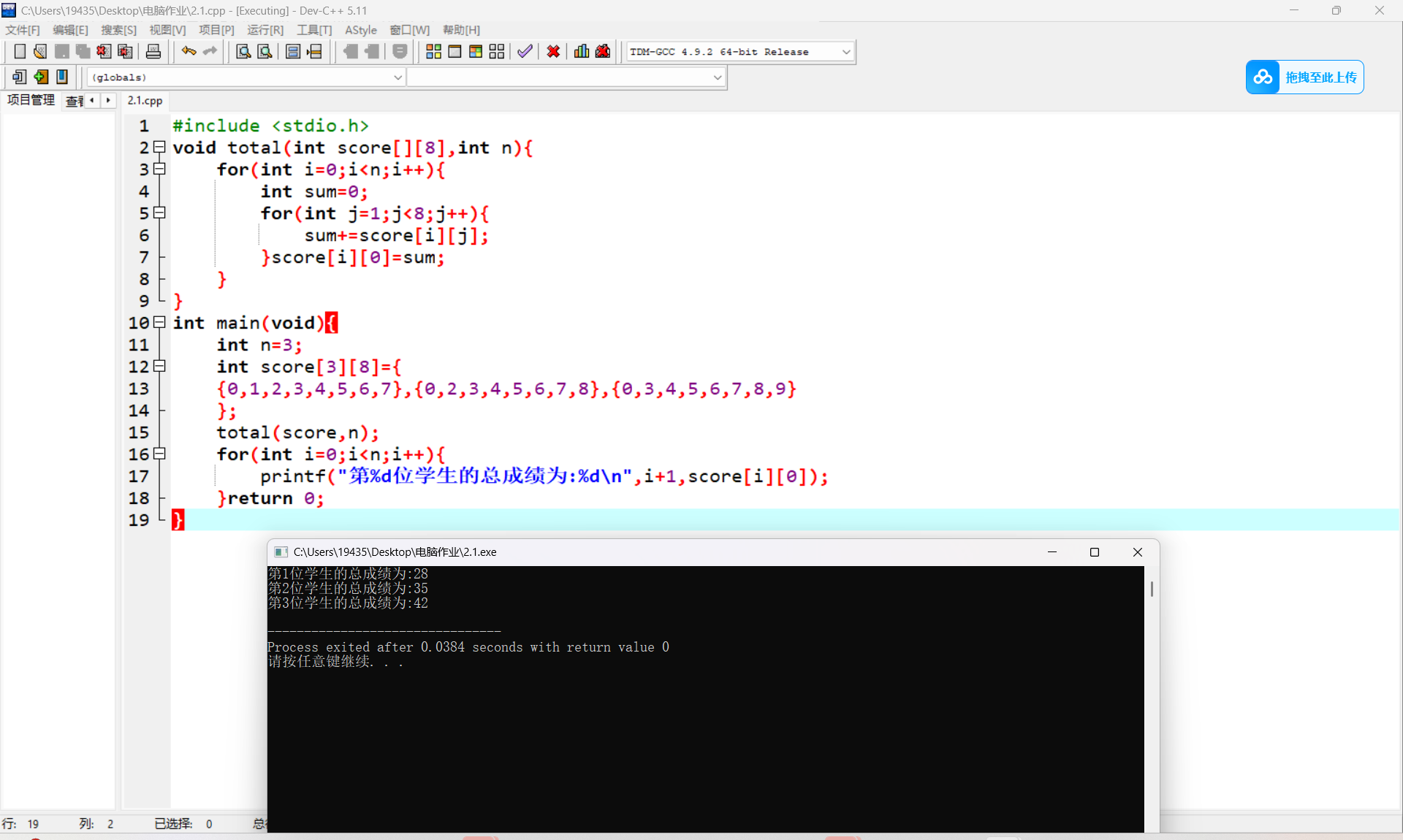The image size is (1403, 840).
Task: Open the empty function list dropdown
Action: pyautogui.click(x=717, y=77)
